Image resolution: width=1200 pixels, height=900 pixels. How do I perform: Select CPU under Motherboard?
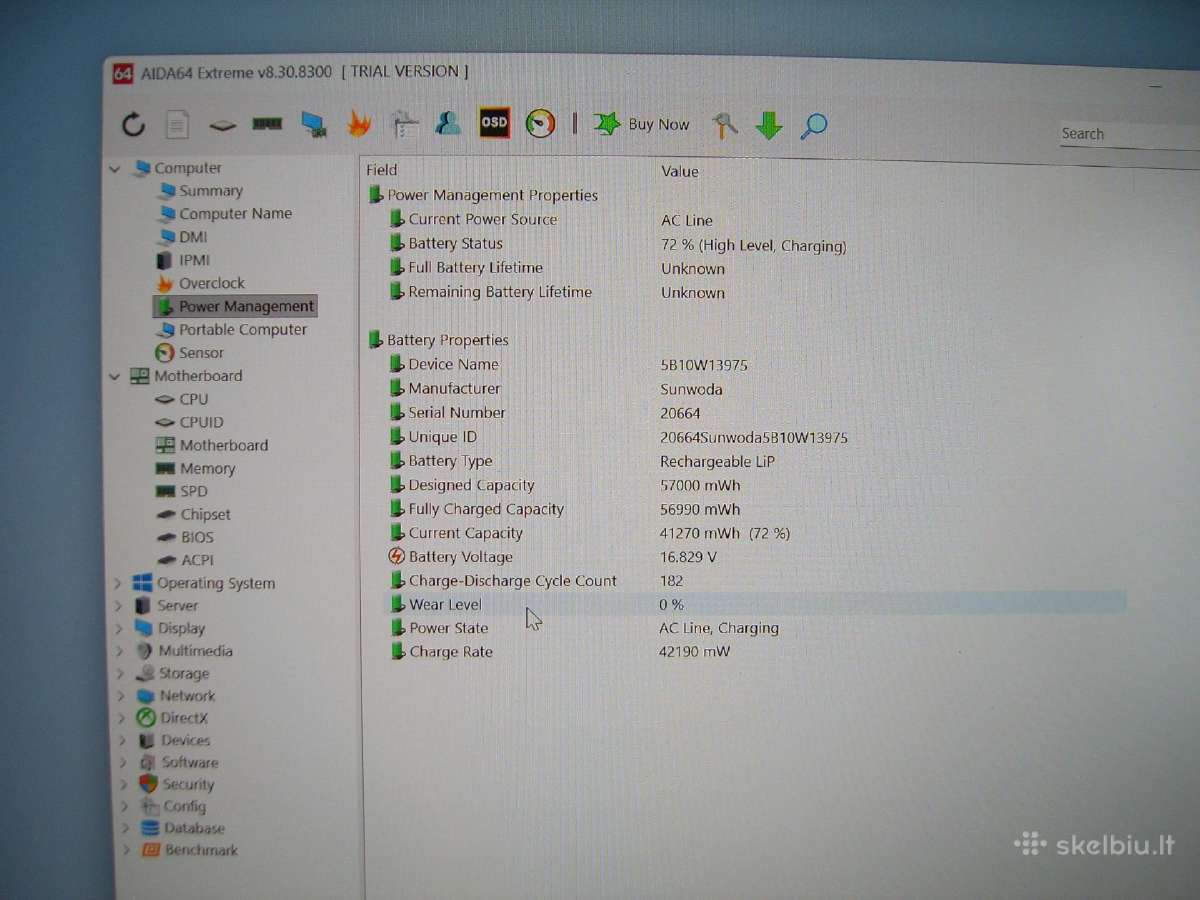coord(182,399)
